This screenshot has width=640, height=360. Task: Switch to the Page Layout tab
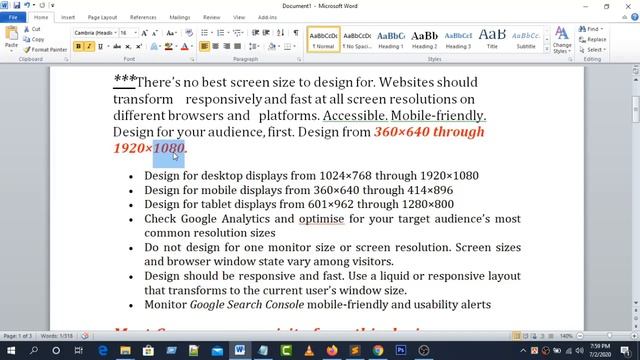pos(102,18)
